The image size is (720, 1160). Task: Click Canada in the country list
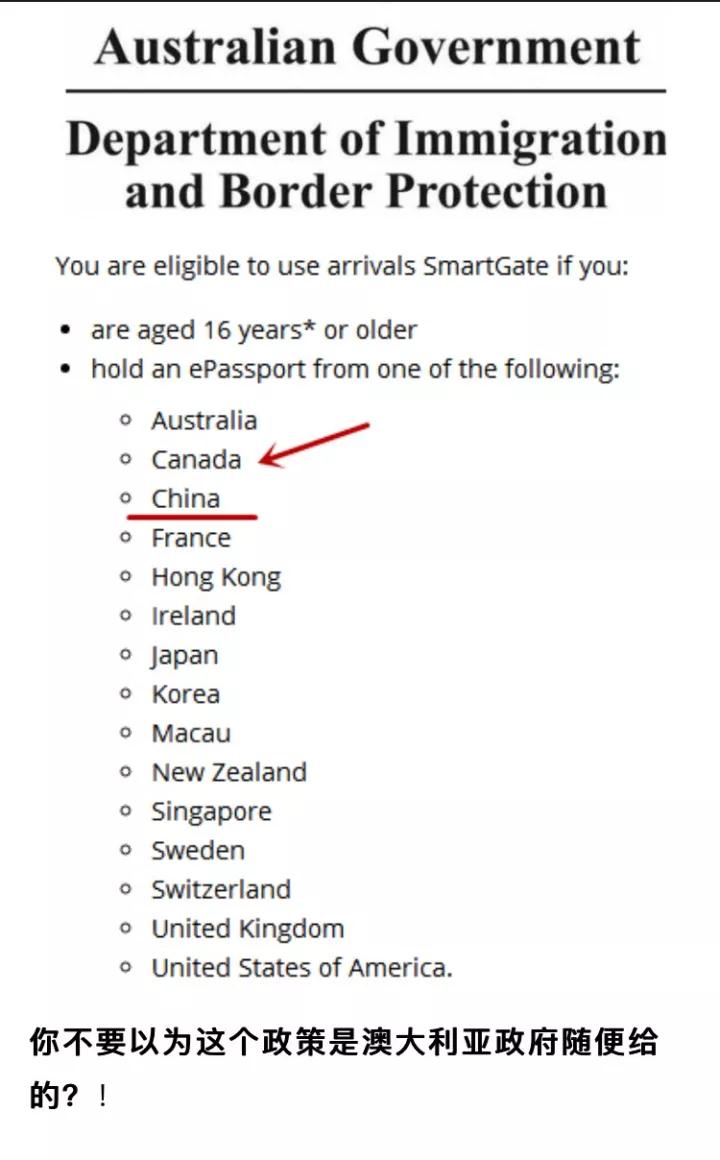pos(196,460)
